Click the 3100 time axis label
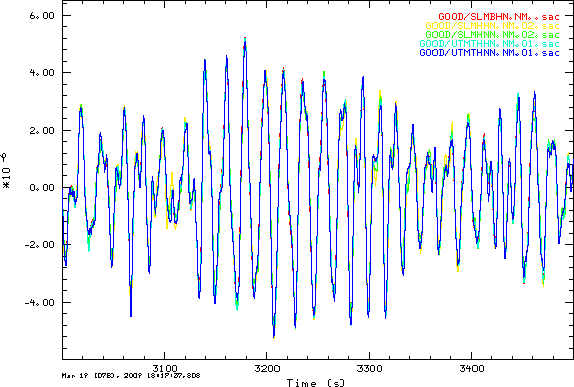This screenshot has width=574, height=387. [165, 368]
